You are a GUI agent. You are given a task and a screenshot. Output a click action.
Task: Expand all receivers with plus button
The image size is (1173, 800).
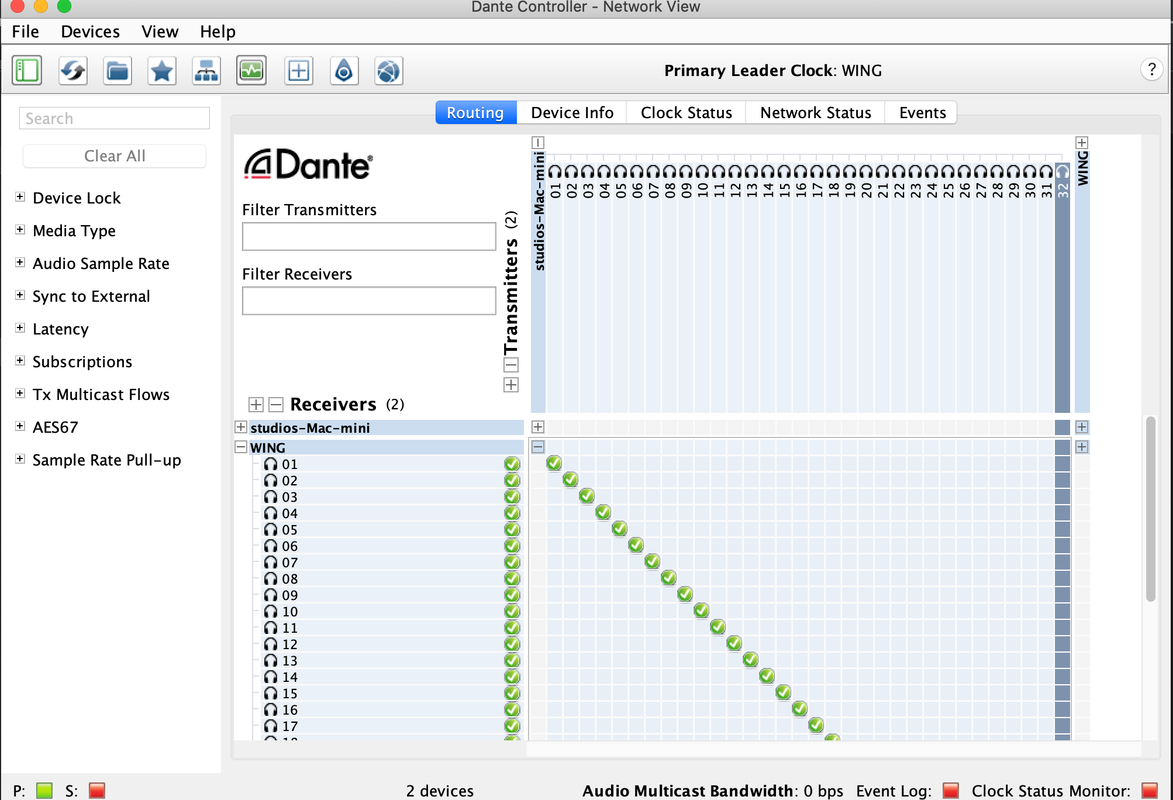(x=256, y=404)
